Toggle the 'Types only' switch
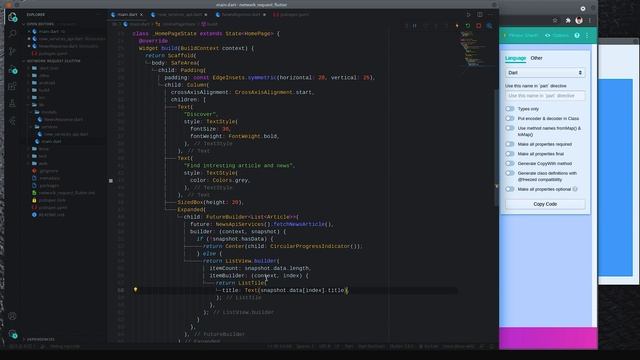The image size is (640, 360). 510,109
